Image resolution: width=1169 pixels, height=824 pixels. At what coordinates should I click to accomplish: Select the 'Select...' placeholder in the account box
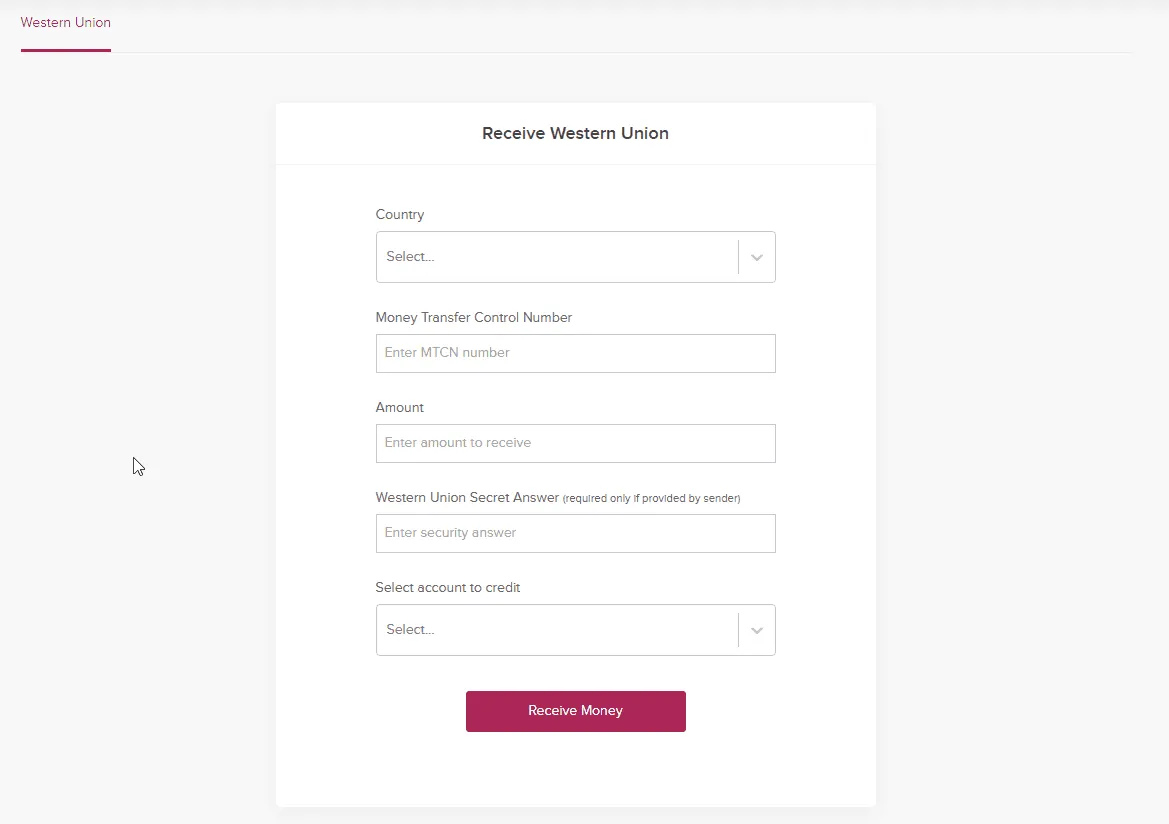pos(410,629)
